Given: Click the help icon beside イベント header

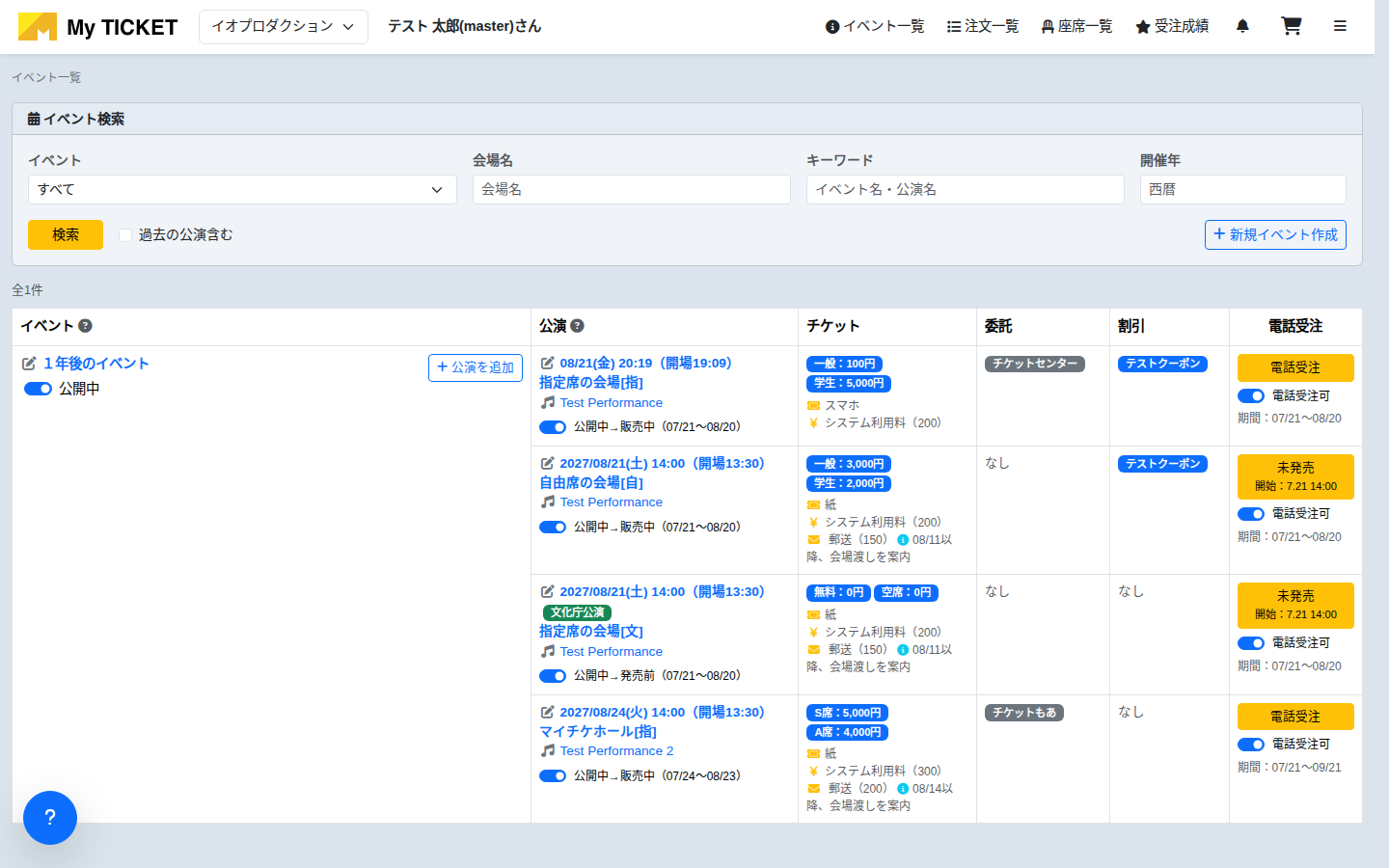Looking at the screenshot, I should (x=85, y=326).
